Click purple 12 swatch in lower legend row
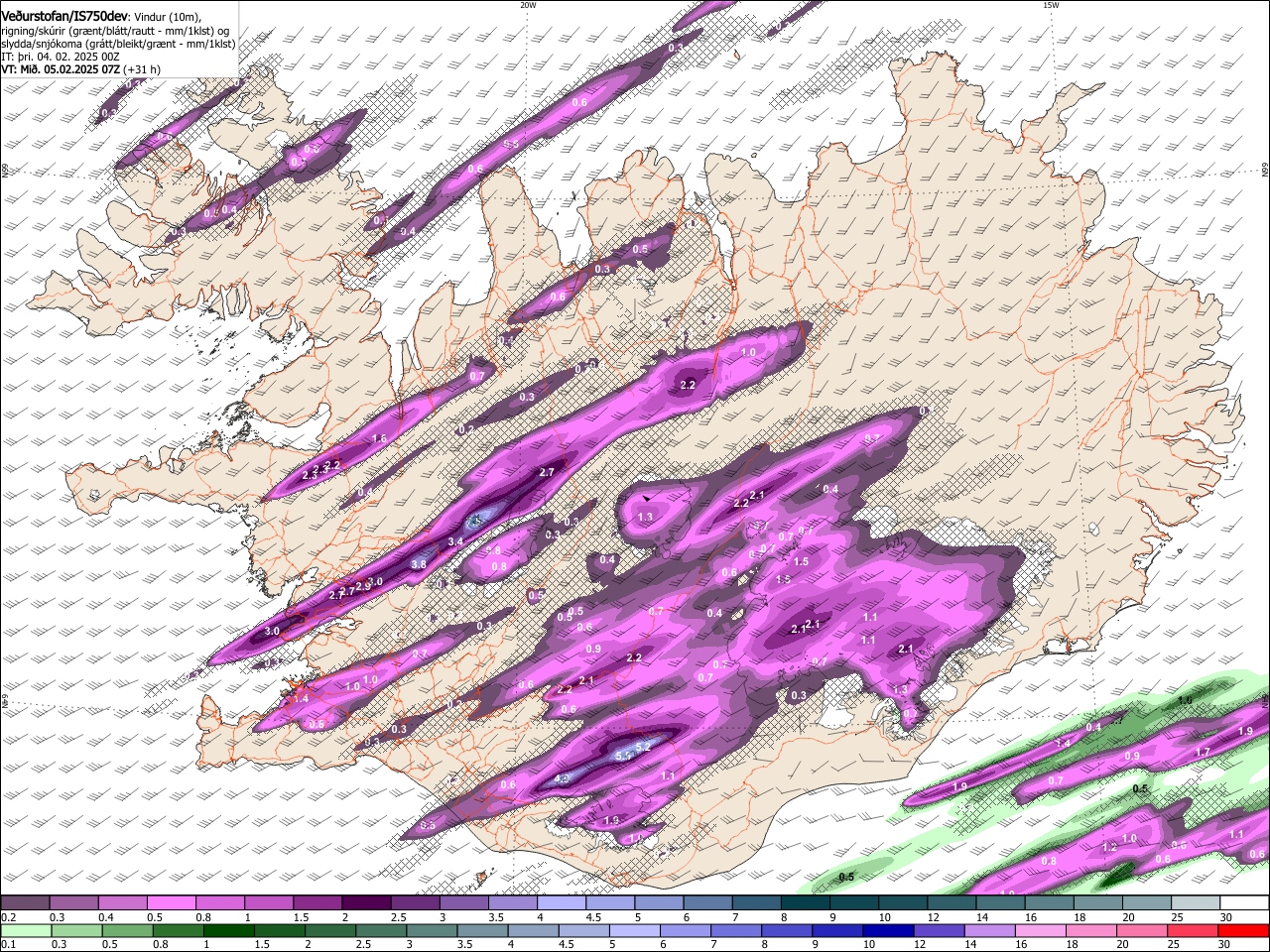This screenshot has width=1270, height=952. click(939, 930)
